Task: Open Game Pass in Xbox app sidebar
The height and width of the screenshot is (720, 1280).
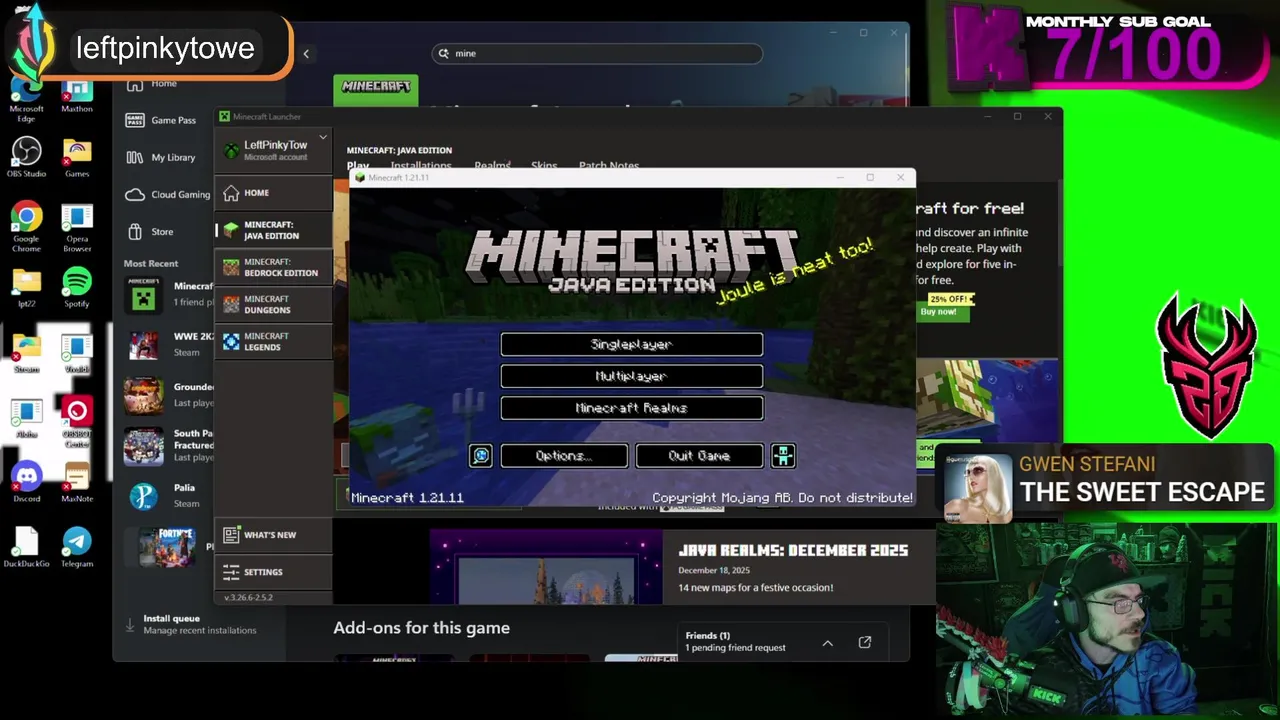Action: [163, 120]
